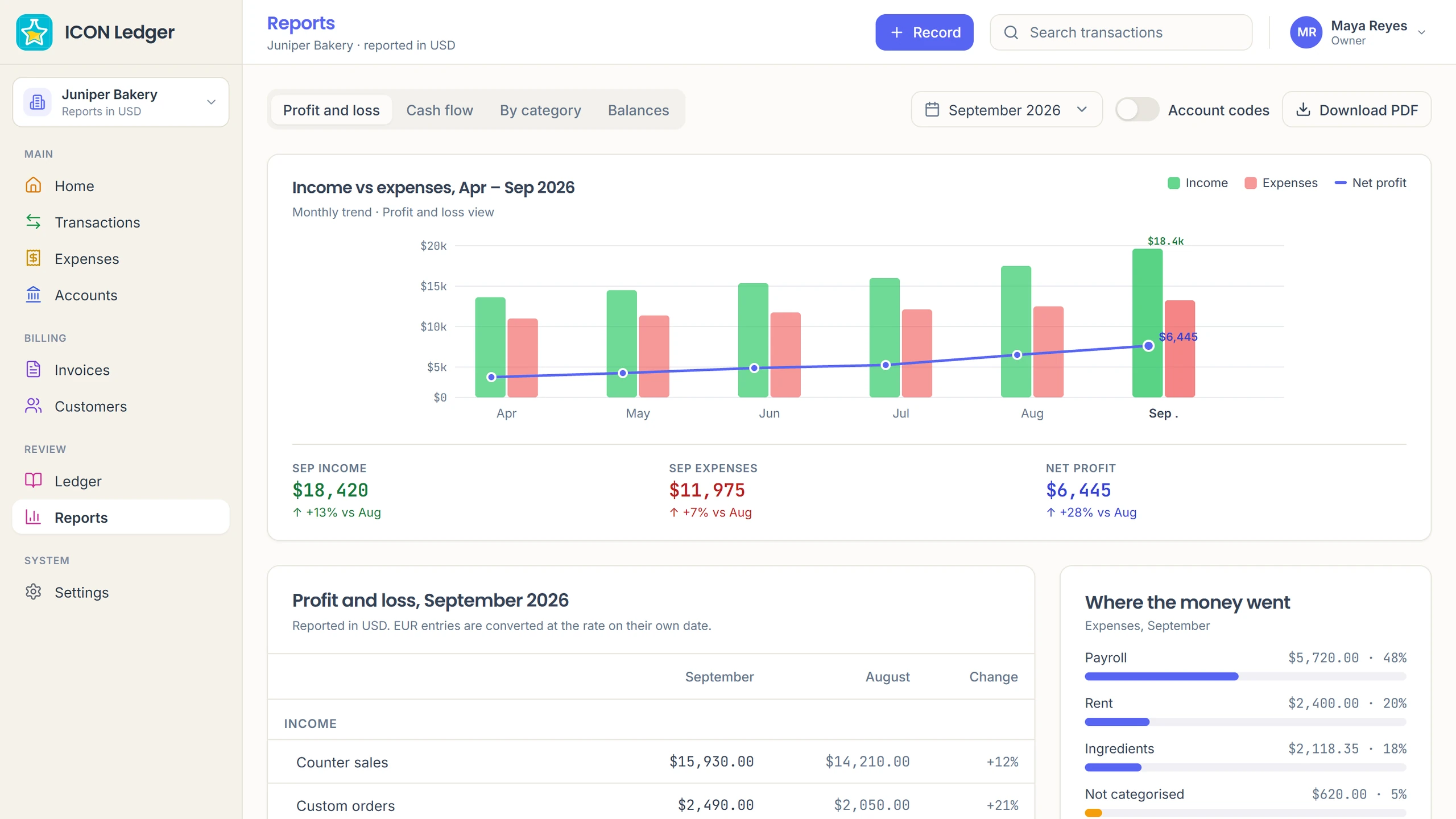Click the Download PDF button
This screenshot has width=1456, height=819.
click(1356, 109)
